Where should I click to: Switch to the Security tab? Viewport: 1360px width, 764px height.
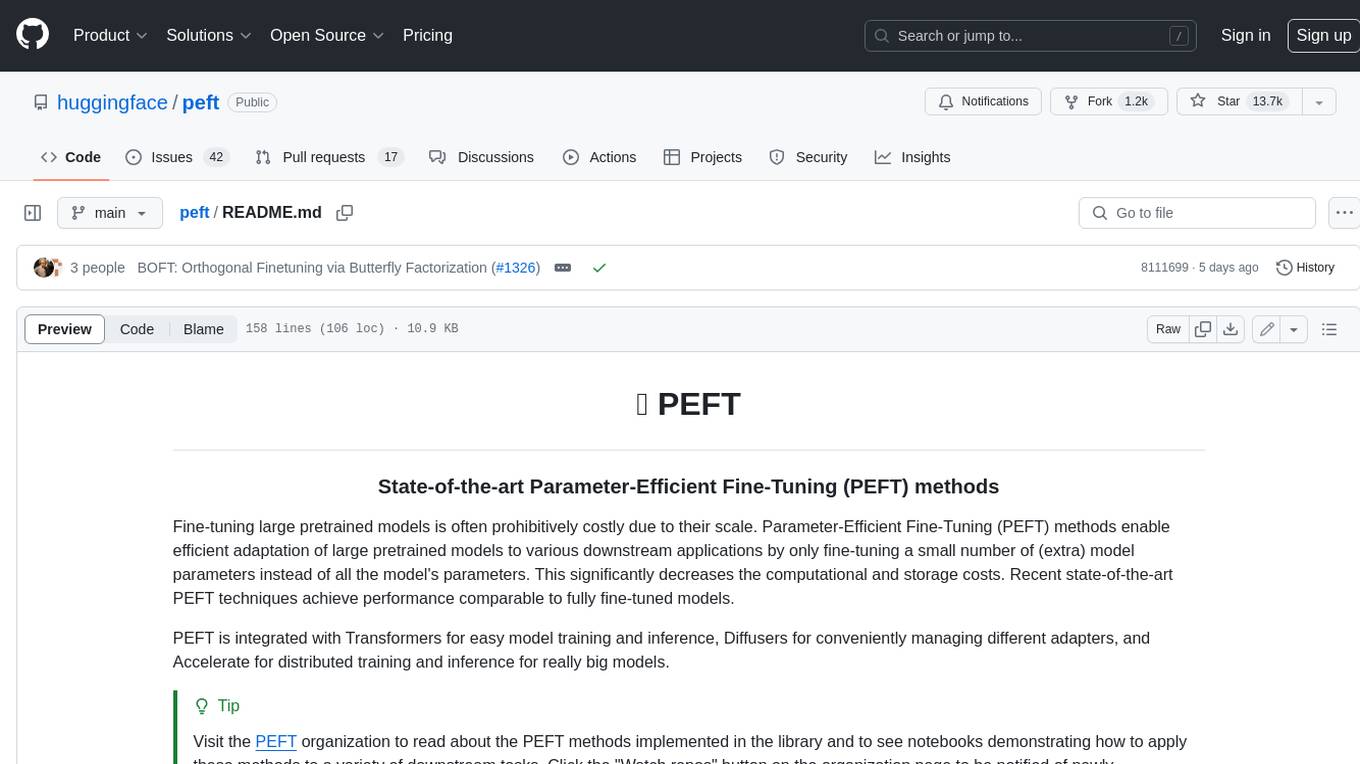808,157
